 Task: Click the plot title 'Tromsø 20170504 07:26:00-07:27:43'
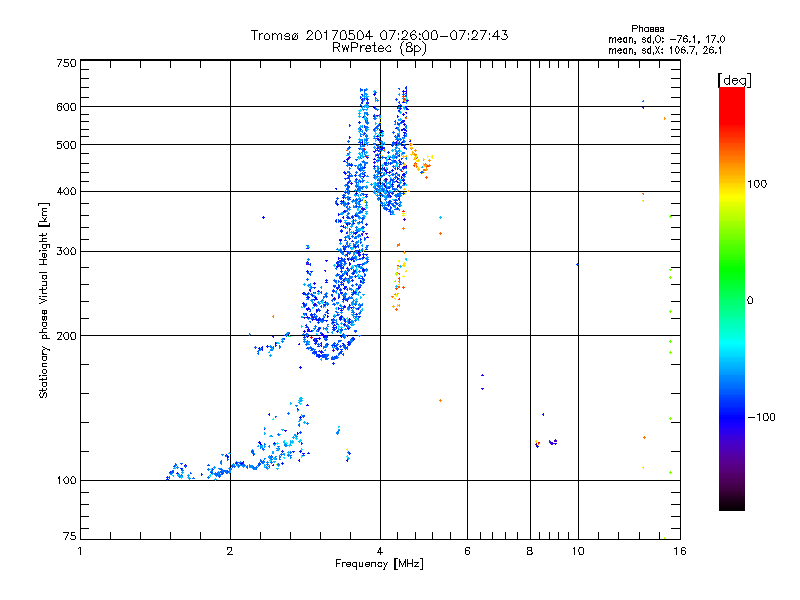[379, 35]
